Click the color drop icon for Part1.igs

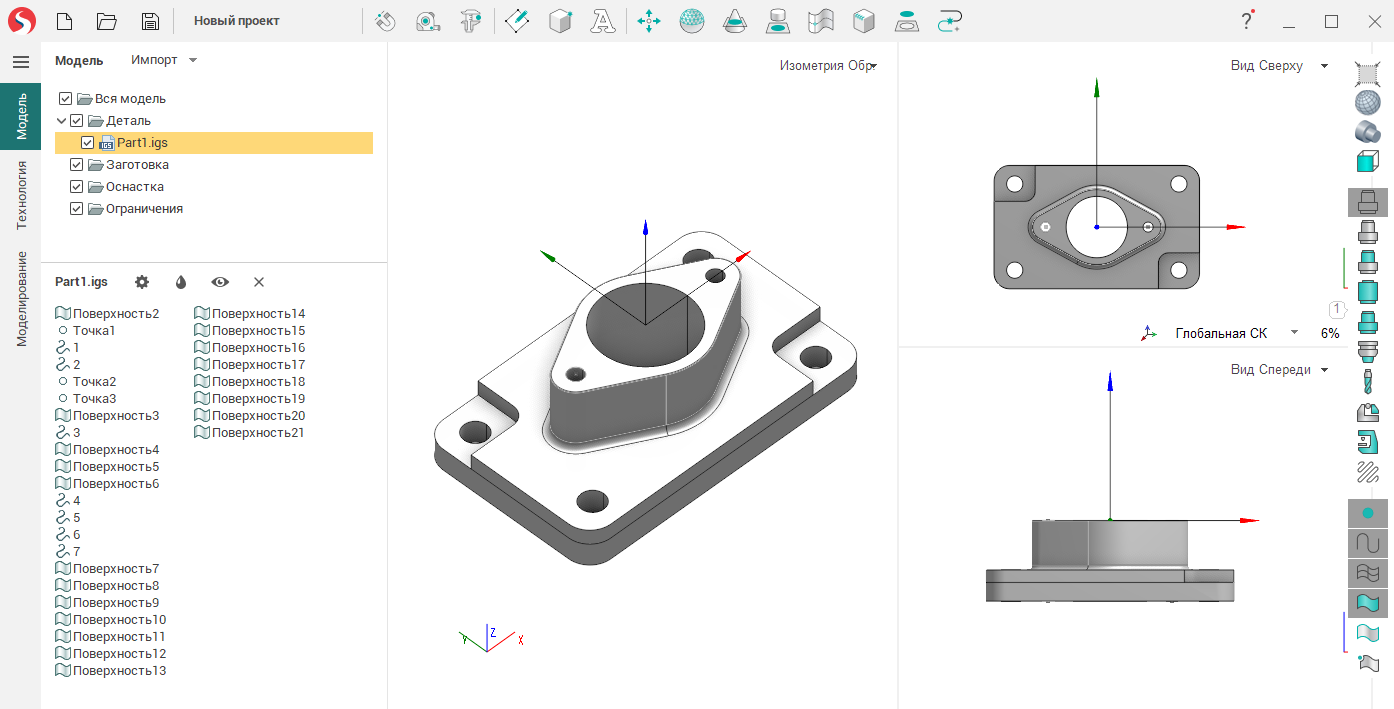[x=181, y=282]
